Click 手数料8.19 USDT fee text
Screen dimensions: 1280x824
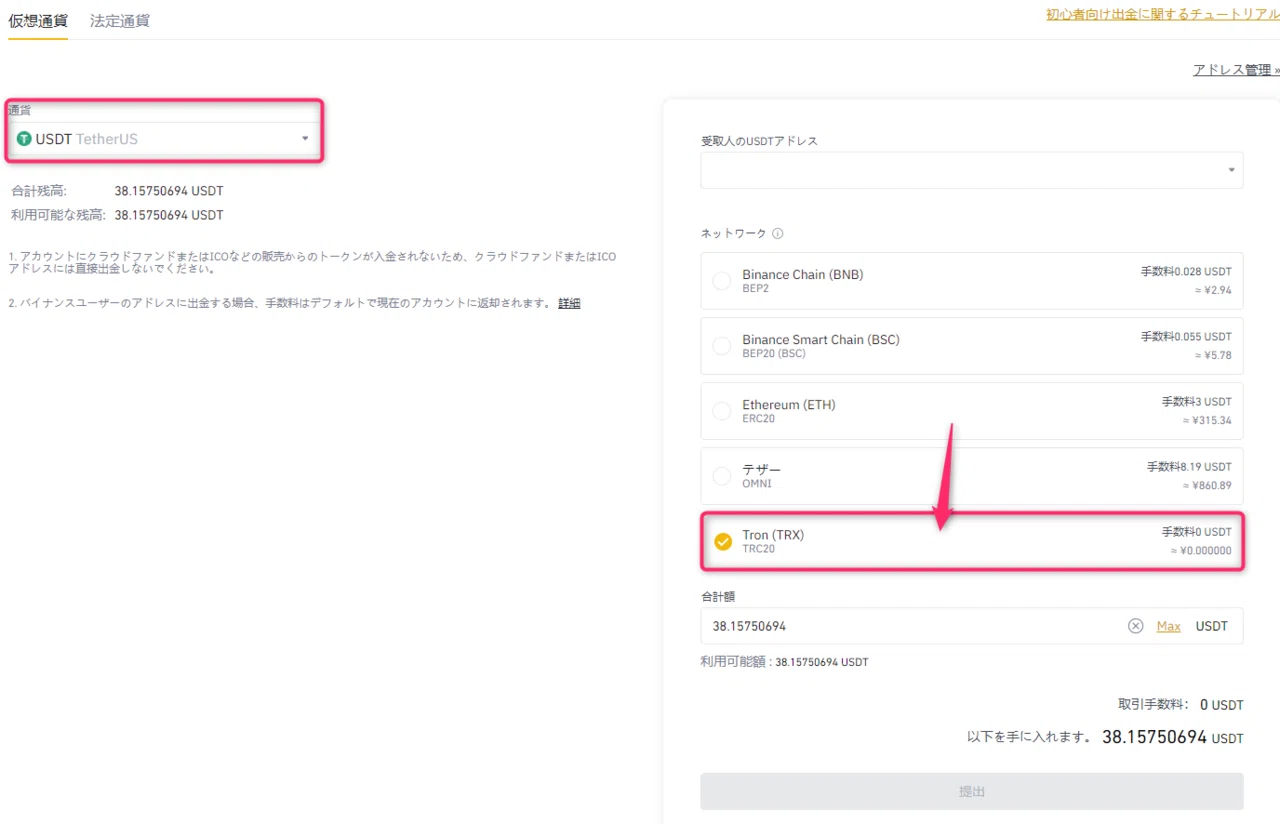point(1189,467)
